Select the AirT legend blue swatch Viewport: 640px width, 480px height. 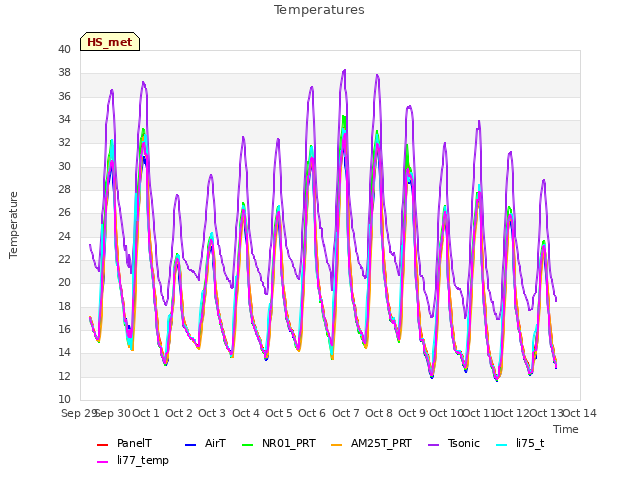coord(191,444)
